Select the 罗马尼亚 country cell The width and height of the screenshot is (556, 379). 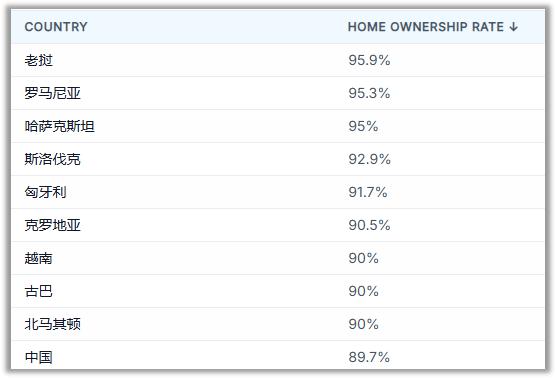pyautogui.click(x=52, y=93)
